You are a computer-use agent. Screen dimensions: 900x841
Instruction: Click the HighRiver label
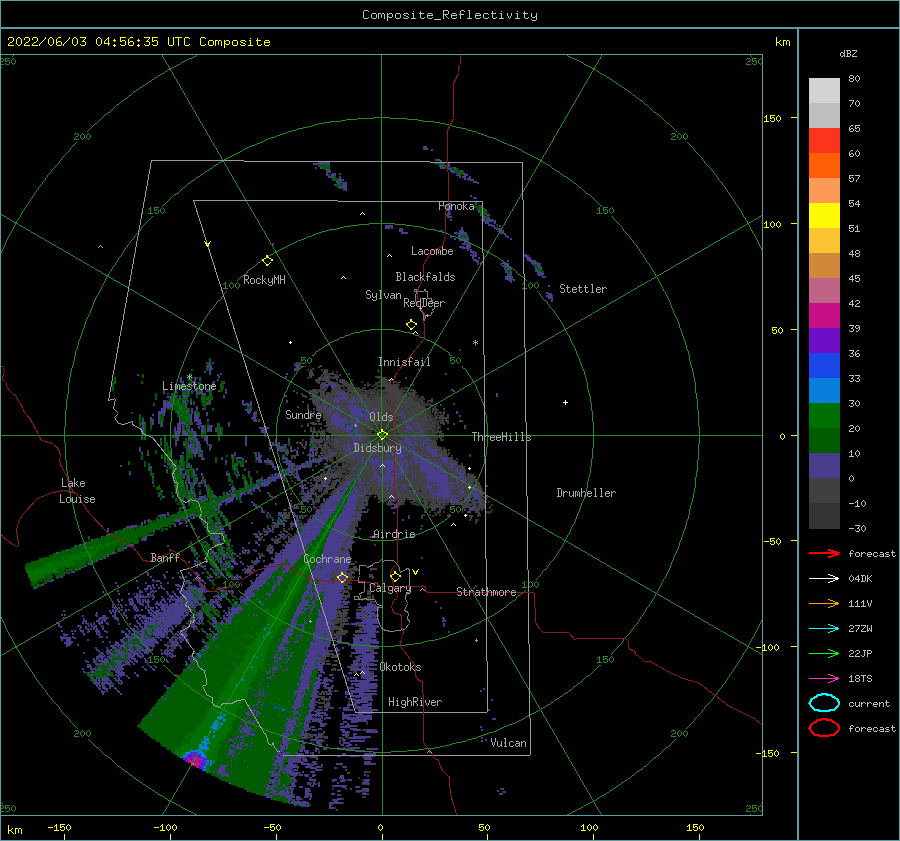415,702
